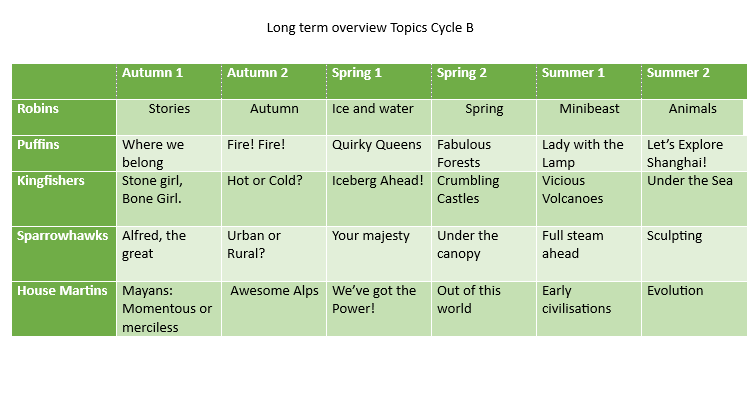Select the 'Lady with the Lamp' cell

point(582,153)
